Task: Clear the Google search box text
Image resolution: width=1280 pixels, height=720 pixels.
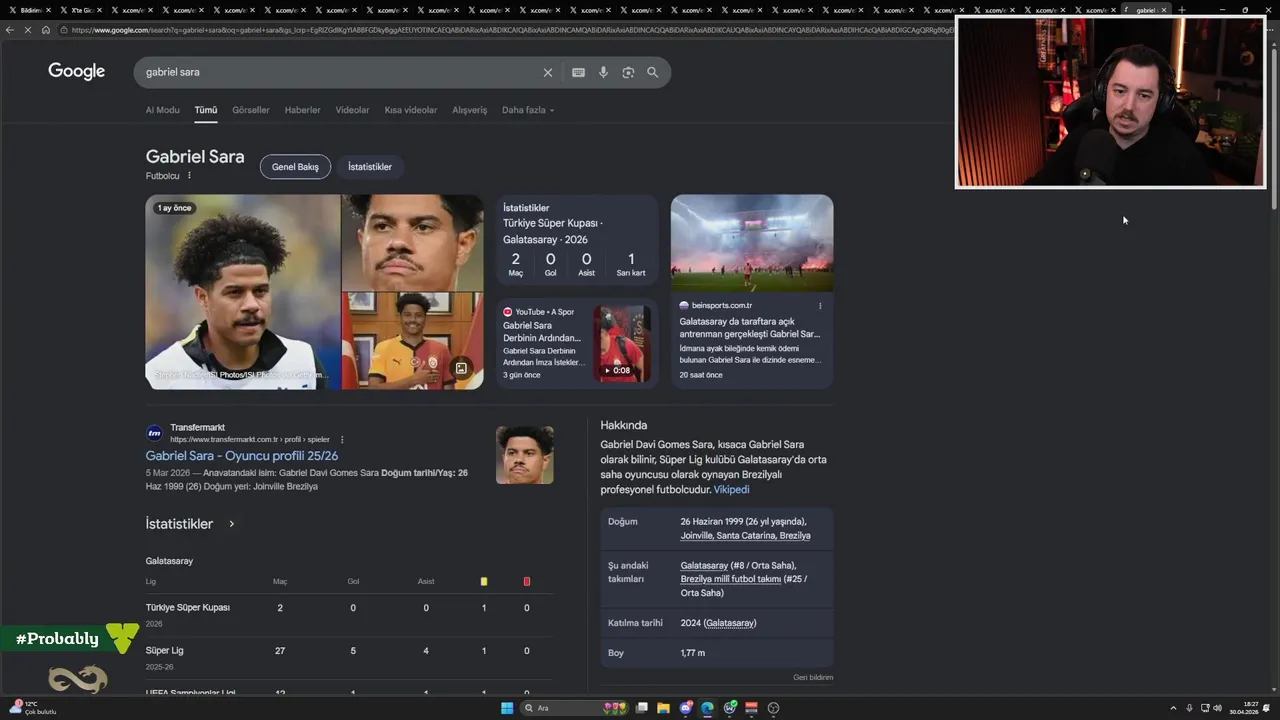Action: point(547,72)
